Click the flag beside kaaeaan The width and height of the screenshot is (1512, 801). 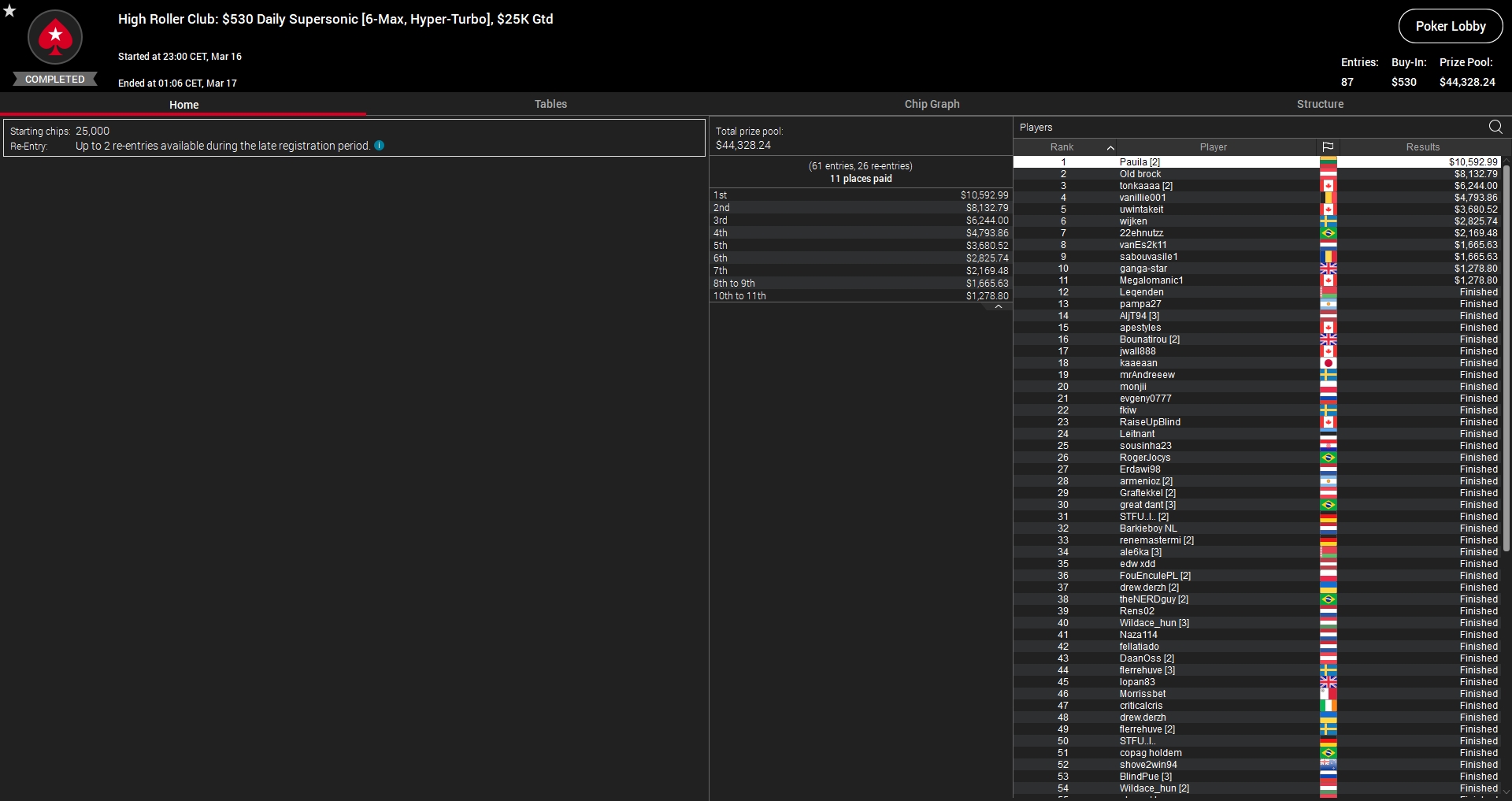[1329, 363]
